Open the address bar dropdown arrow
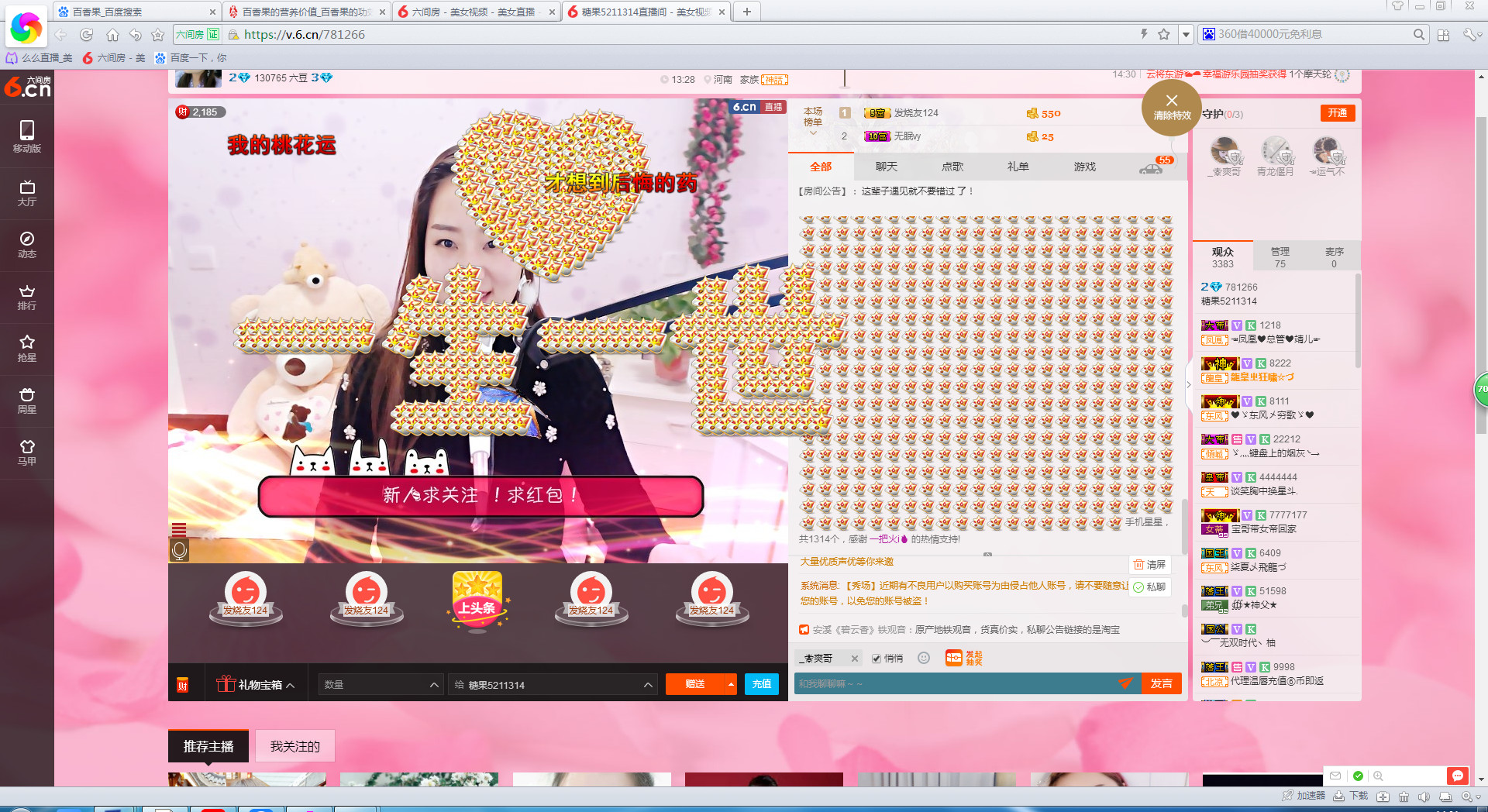The image size is (1488, 812). (x=1185, y=34)
